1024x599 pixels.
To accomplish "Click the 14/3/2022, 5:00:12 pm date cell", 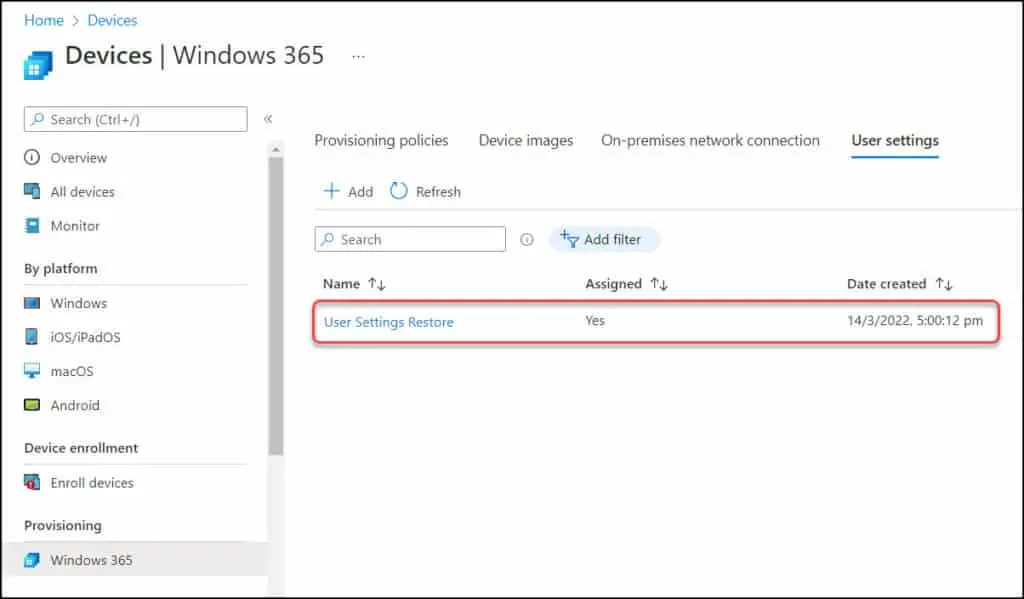I will (x=915, y=321).
